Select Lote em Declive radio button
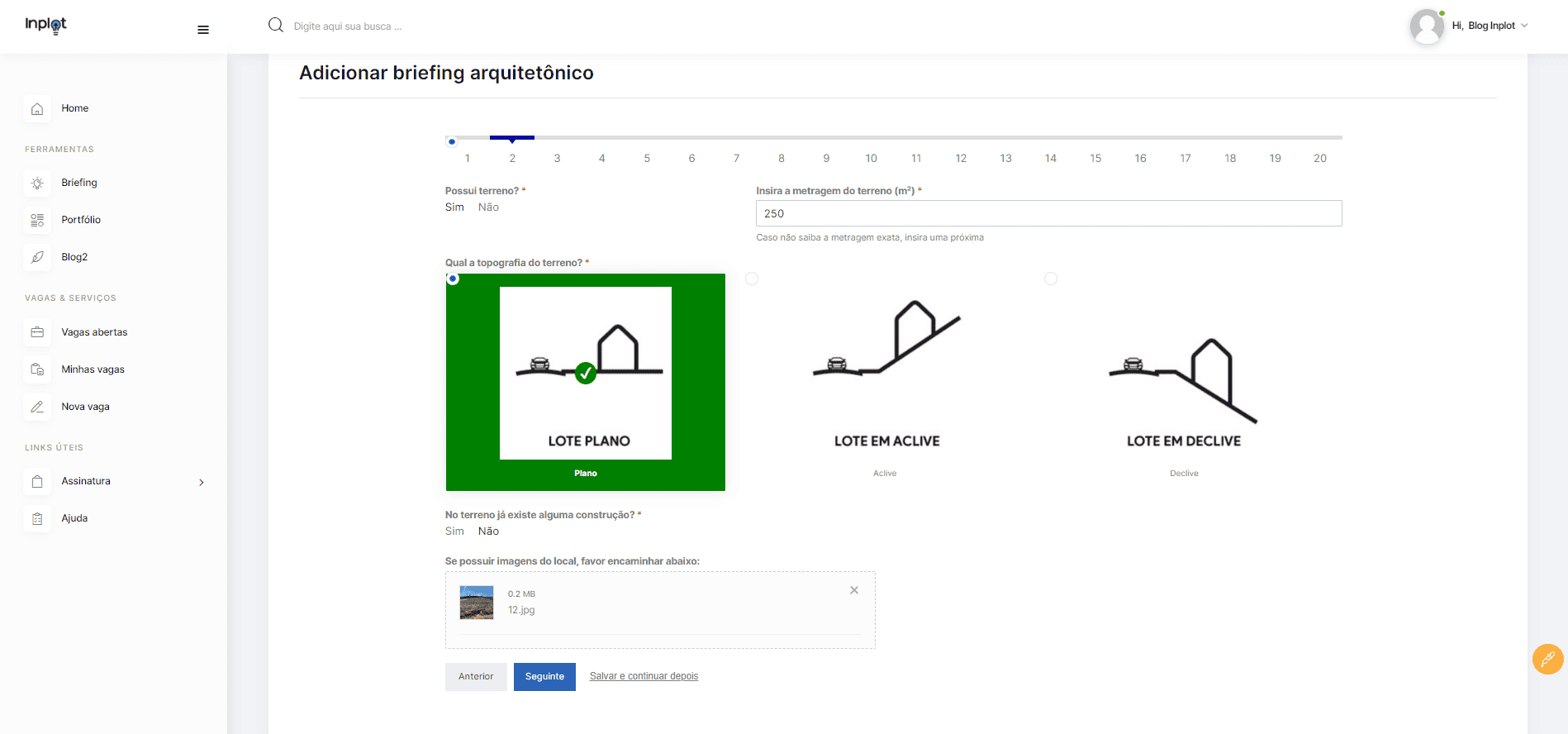1568x734 pixels. (x=1051, y=279)
